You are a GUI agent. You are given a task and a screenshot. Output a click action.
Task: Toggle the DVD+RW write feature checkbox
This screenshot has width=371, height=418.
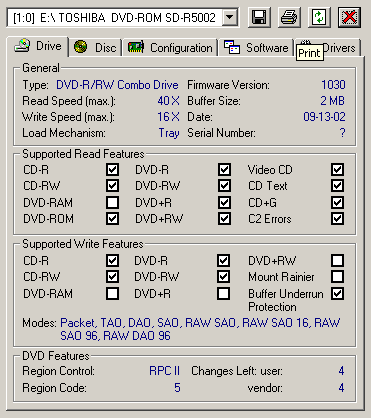[337, 260]
